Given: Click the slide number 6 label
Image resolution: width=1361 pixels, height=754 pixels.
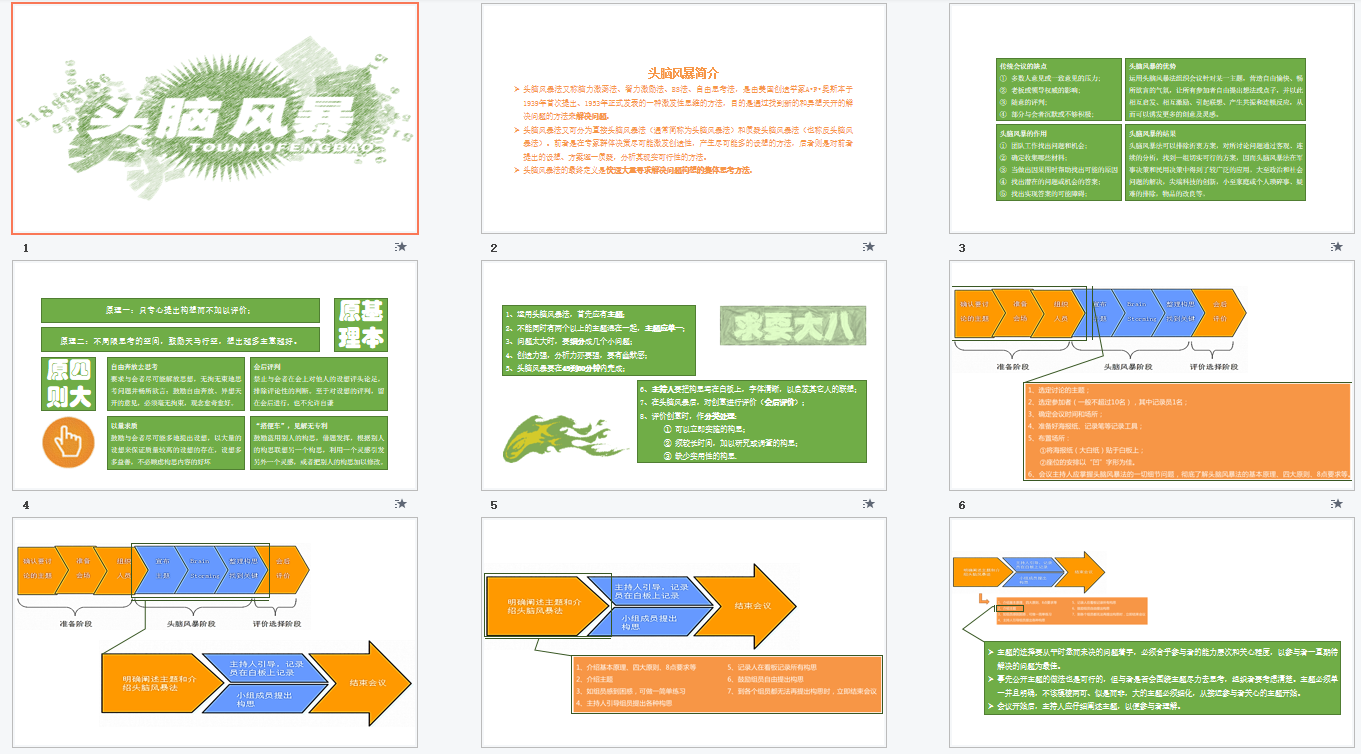Looking at the screenshot, I should click(962, 505).
